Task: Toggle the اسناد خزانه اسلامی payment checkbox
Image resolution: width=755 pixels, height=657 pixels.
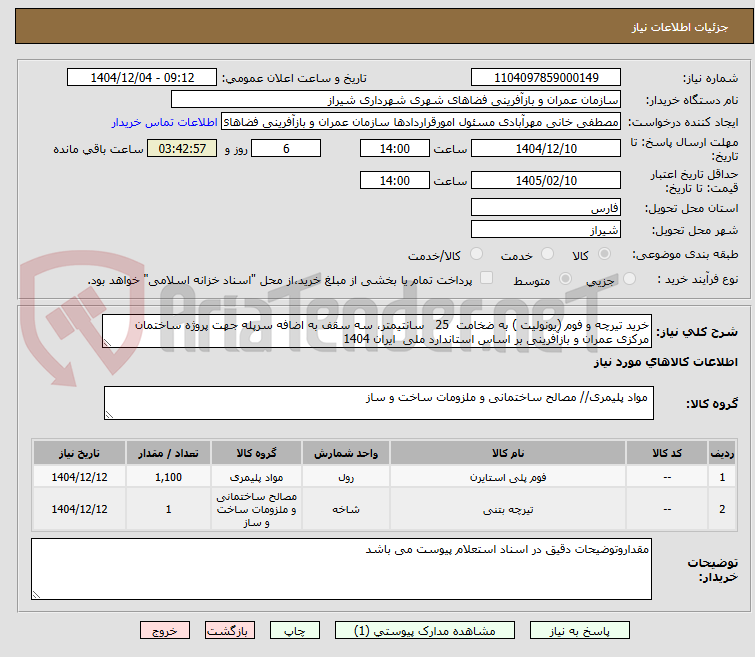Action: 487,277
